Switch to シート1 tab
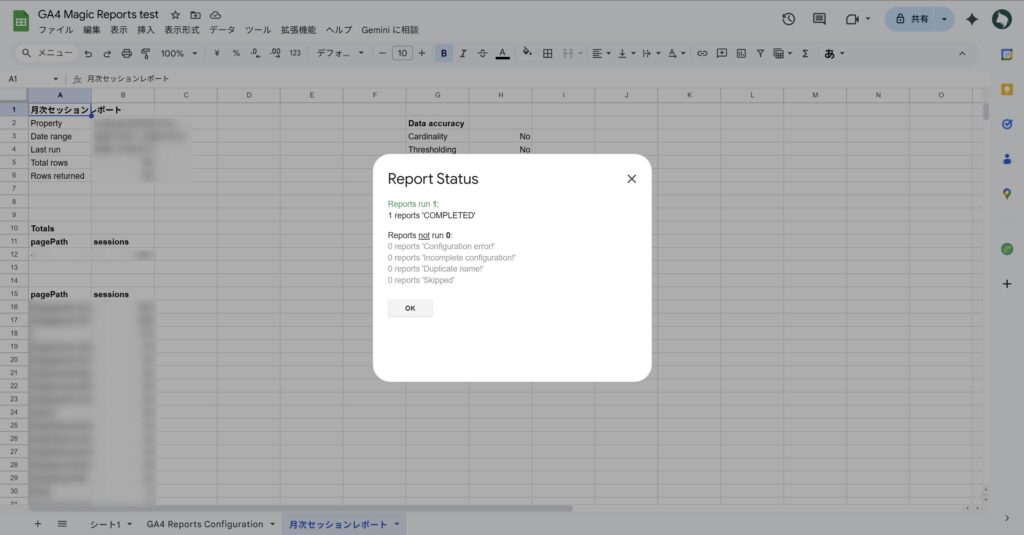 coord(105,525)
